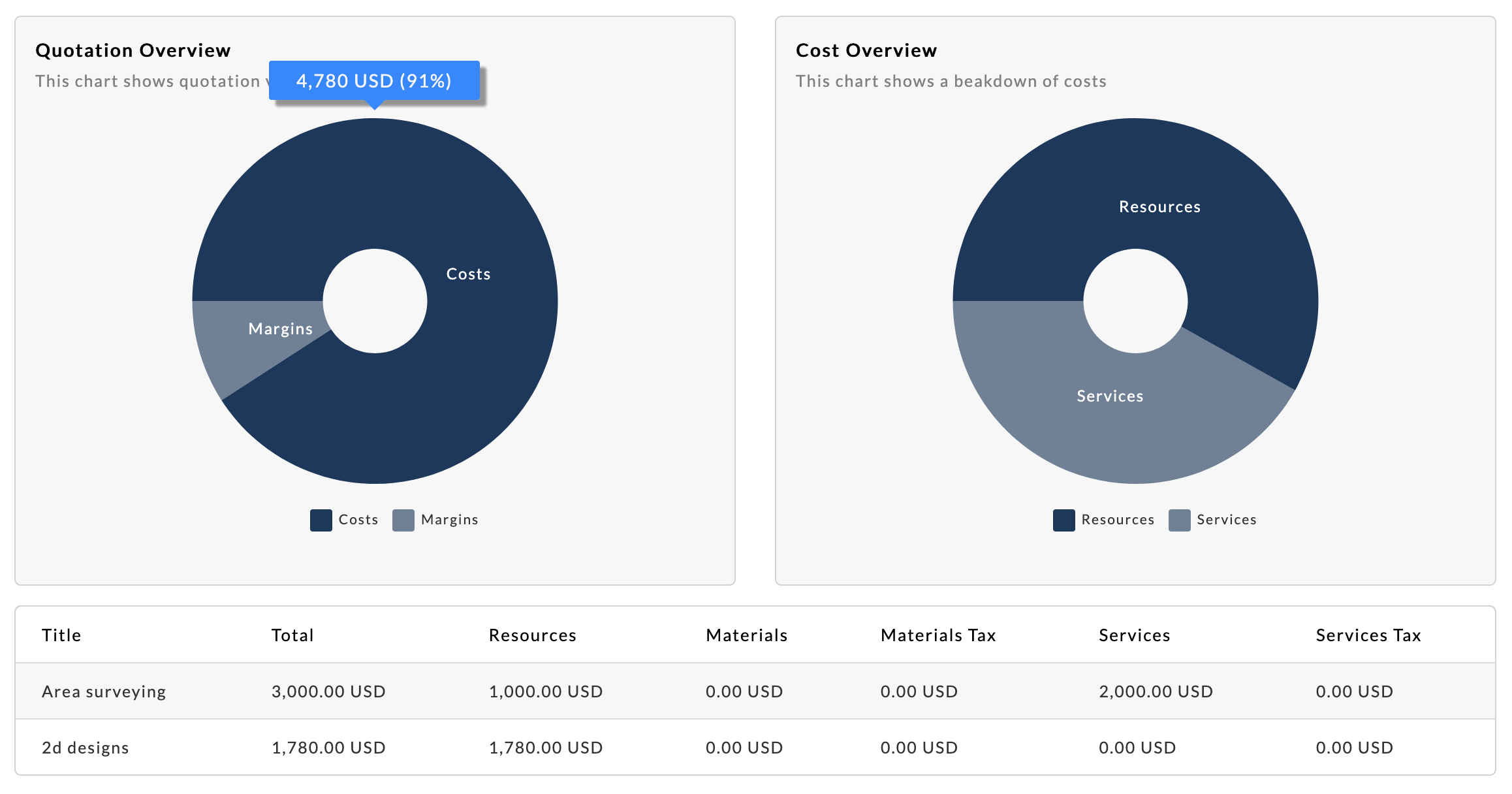The width and height of the screenshot is (1512, 794).
Task: Click the Costs legend label
Action: [x=358, y=520]
